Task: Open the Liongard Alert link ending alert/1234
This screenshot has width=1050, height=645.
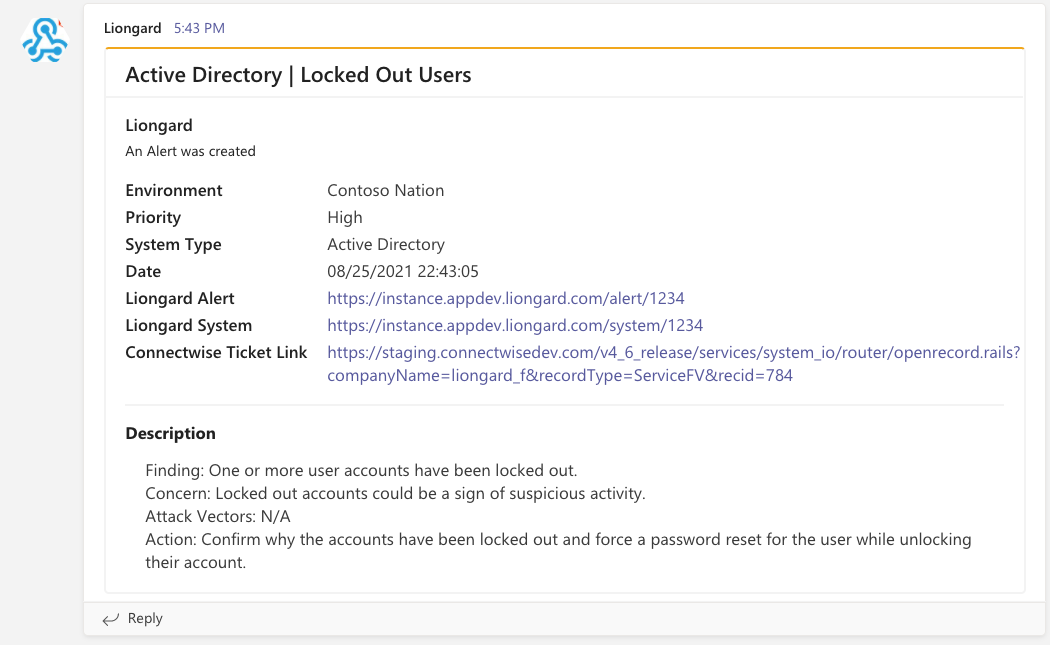Action: [x=506, y=298]
